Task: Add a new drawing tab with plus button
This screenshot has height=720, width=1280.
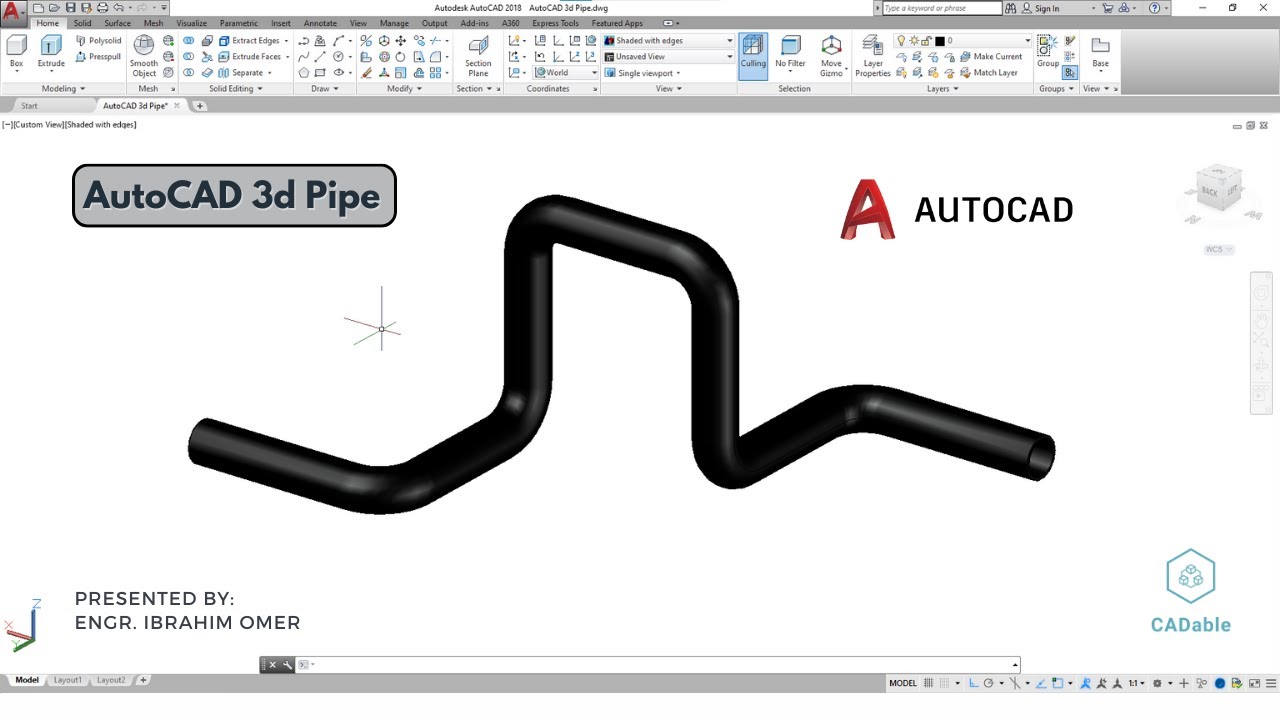Action: 199,106
